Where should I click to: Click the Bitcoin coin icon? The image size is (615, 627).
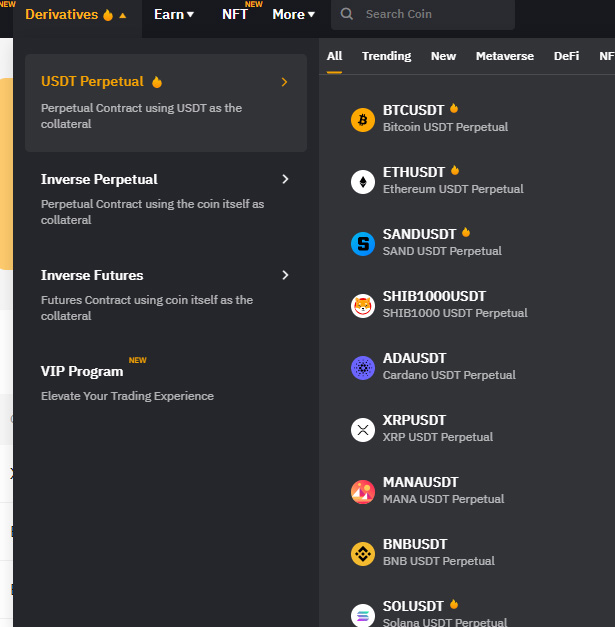coord(363,120)
